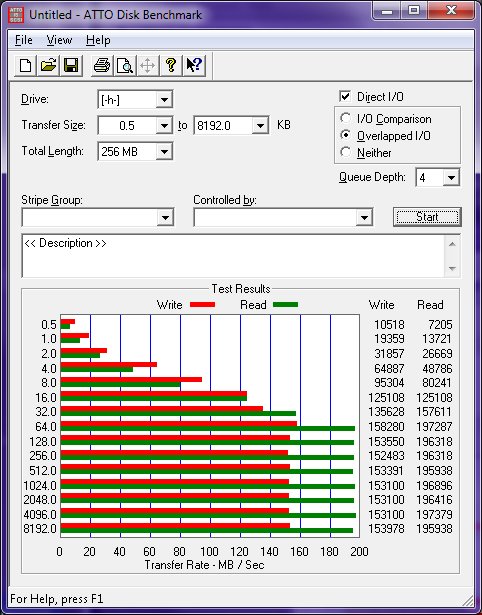This screenshot has width=482, height=615.
Task: Toggle the Direct I/O checkbox
Action: pyautogui.click(x=345, y=96)
